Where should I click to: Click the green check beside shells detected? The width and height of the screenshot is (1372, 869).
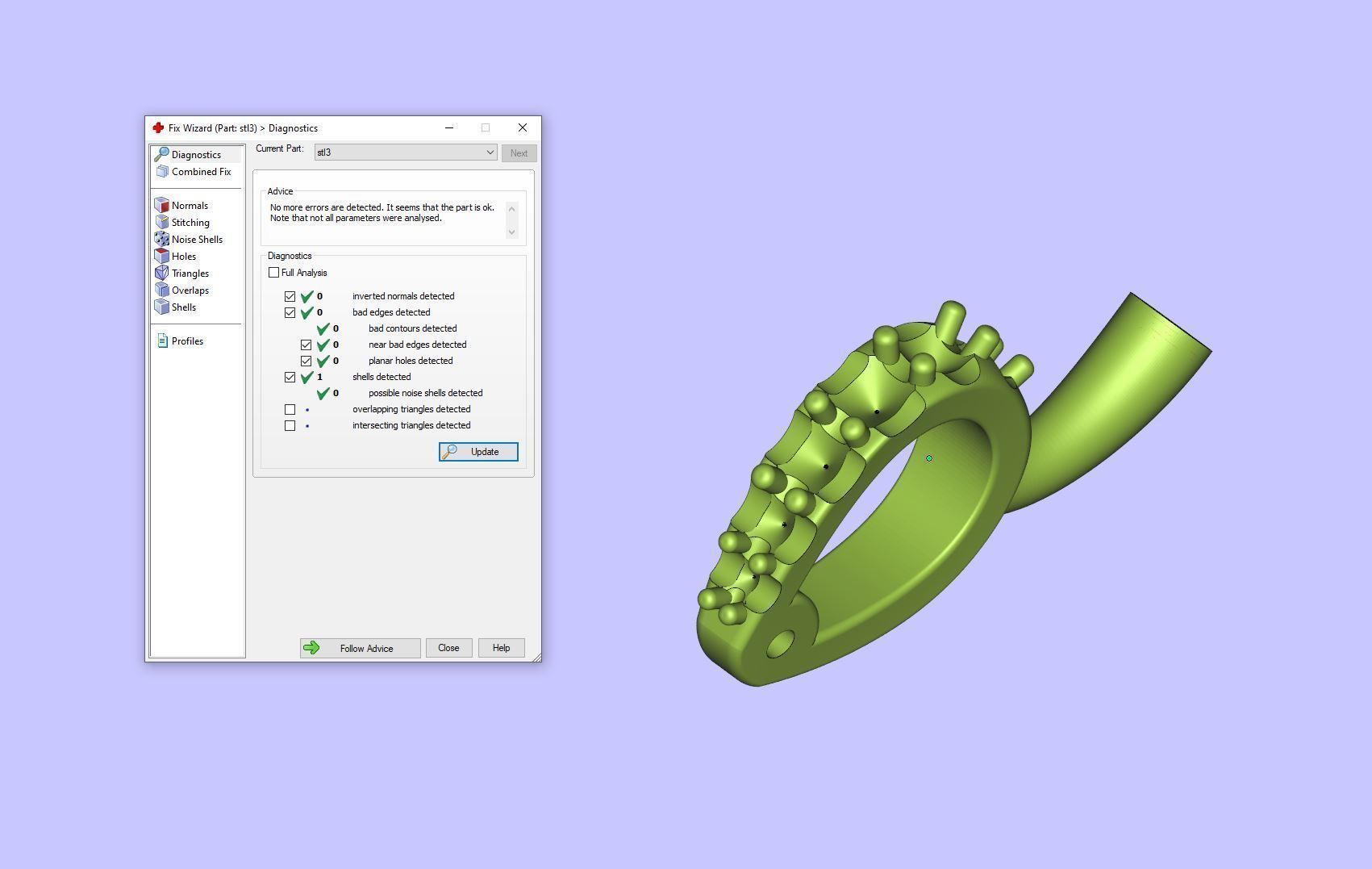[307, 377]
